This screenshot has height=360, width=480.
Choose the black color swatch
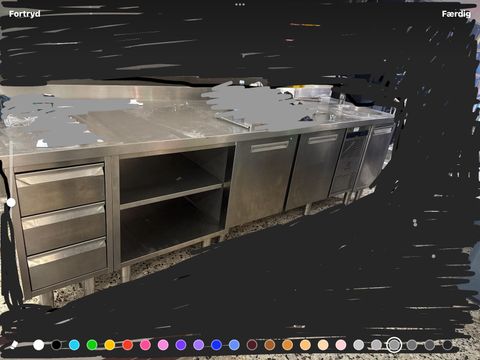pyautogui.click(x=56, y=345)
